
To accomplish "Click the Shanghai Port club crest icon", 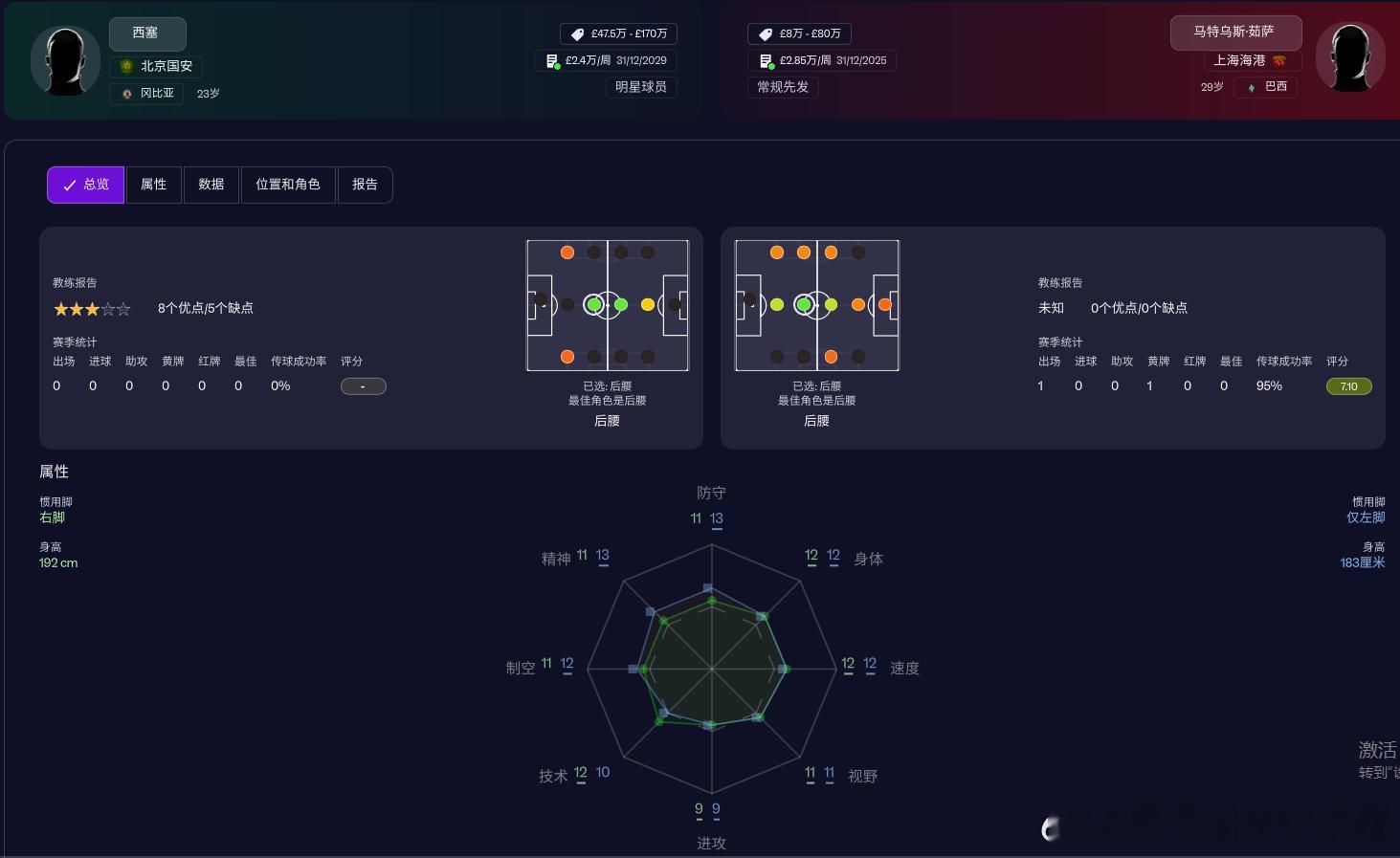I will pos(1278,60).
